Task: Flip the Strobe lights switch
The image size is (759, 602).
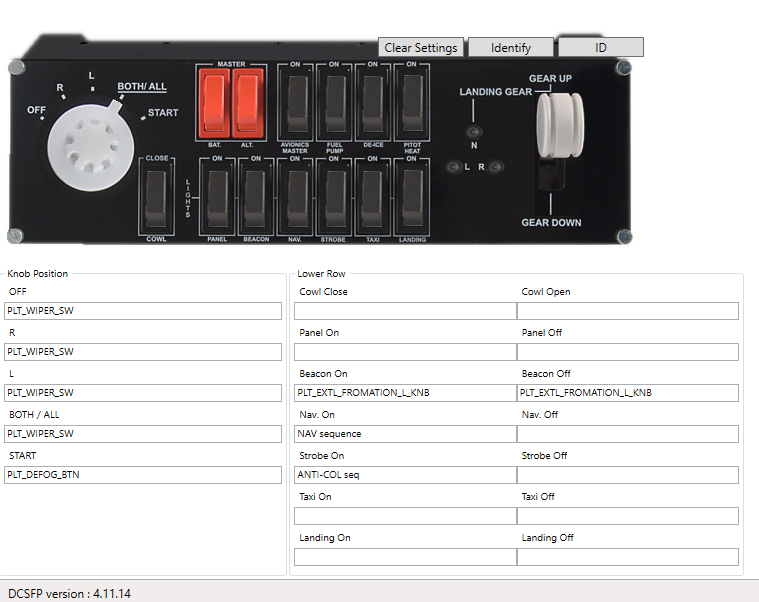Action: [x=333, y=198]
